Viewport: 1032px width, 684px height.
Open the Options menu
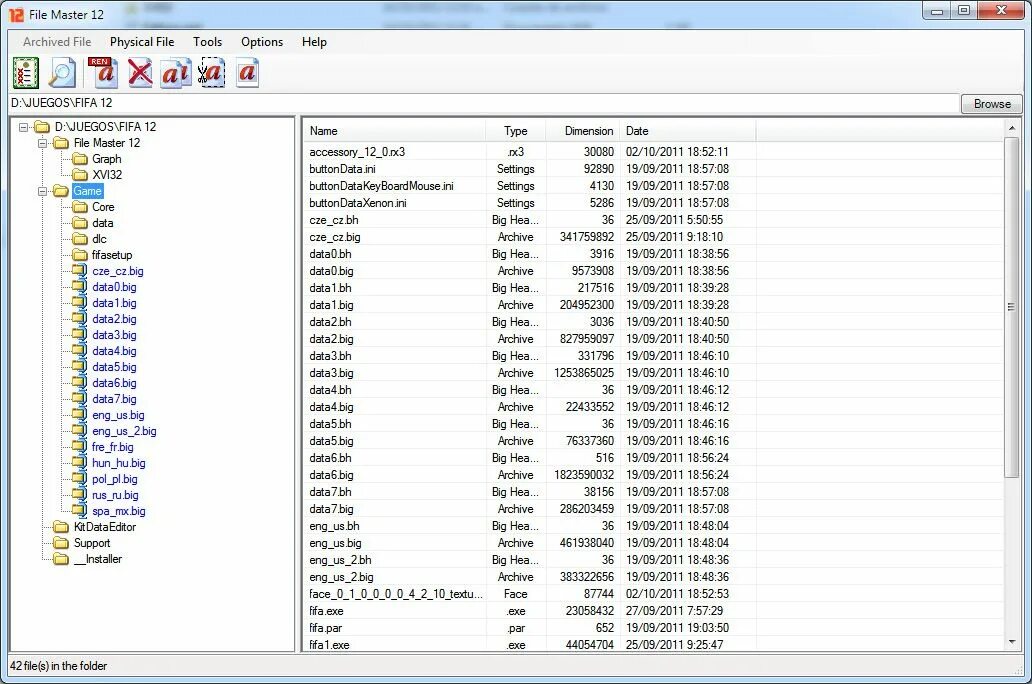tap(262, 41)
